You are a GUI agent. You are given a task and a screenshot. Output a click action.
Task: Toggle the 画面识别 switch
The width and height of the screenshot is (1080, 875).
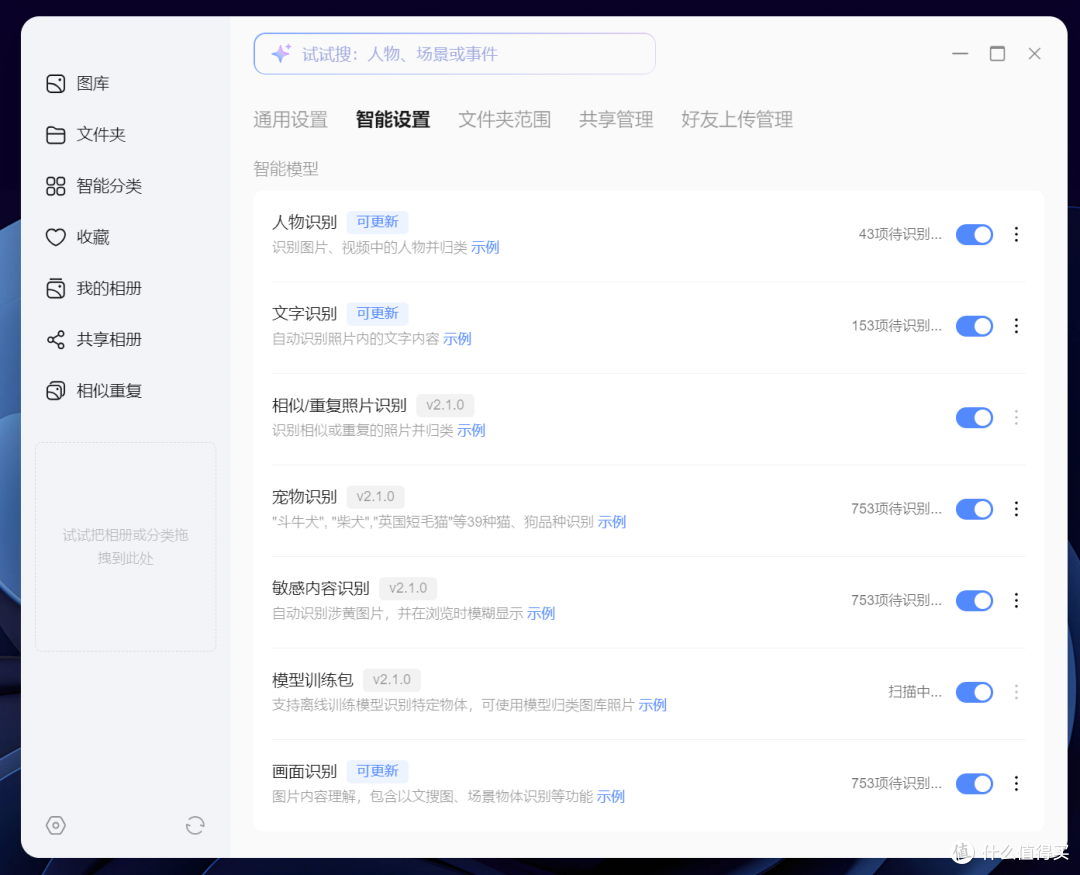pyautogui.click(x=974, y=783)
